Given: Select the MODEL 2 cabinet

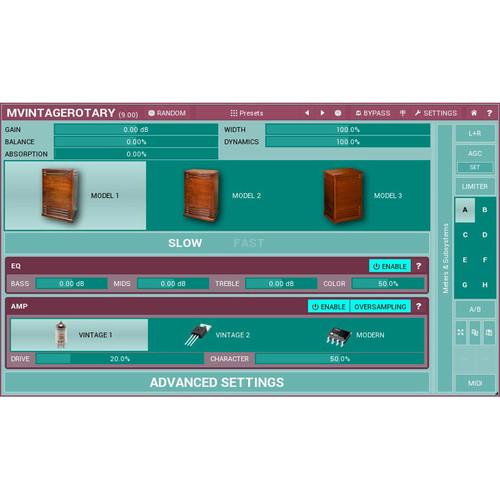Looking at the screenshot, I should (217, 196).
